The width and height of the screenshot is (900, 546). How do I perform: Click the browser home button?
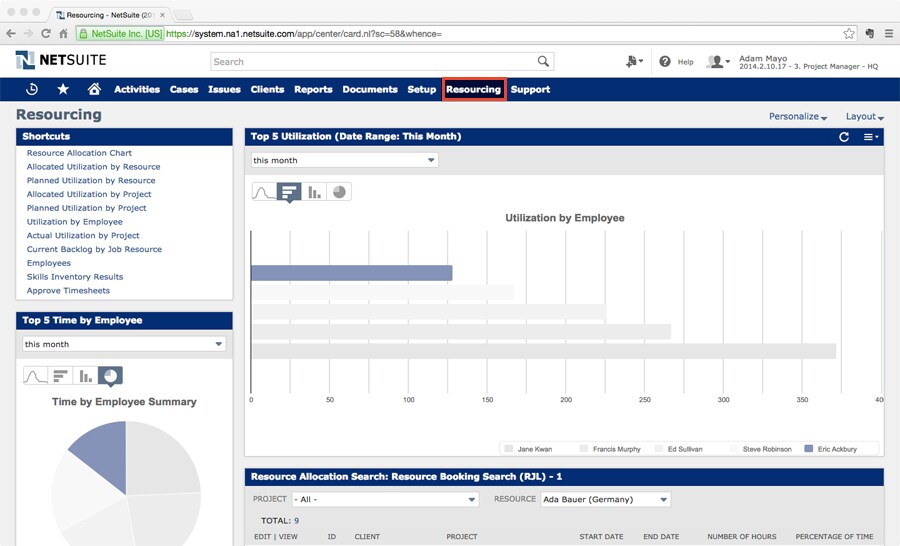[x=64, y=33]
